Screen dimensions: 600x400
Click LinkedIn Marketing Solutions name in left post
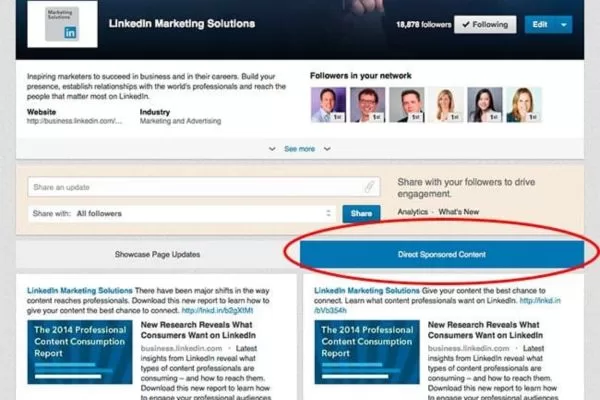80,291
